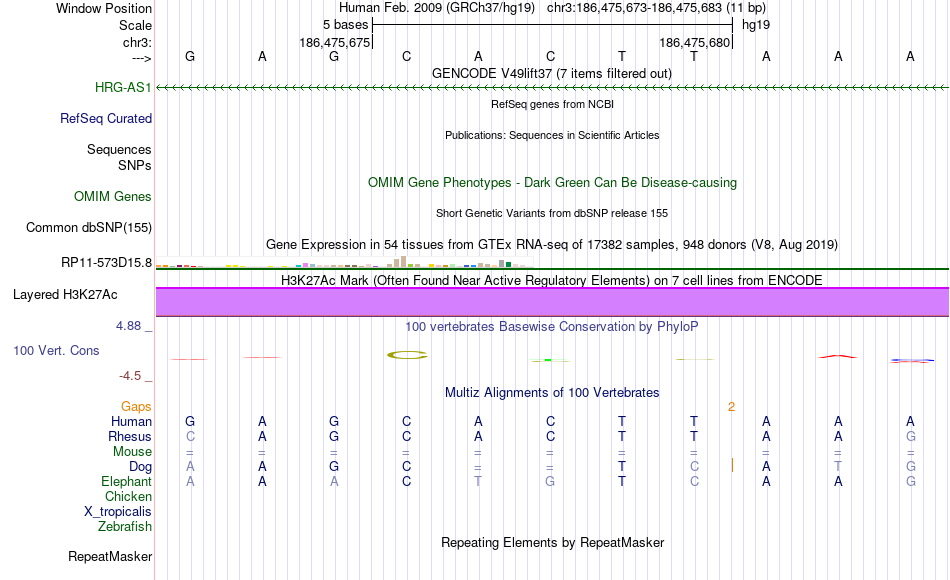Click the -4.5 PhyloP lower scale value
The height and width of the screenshot is (580, 950).
pyautogui.click(x=130, y=376)
